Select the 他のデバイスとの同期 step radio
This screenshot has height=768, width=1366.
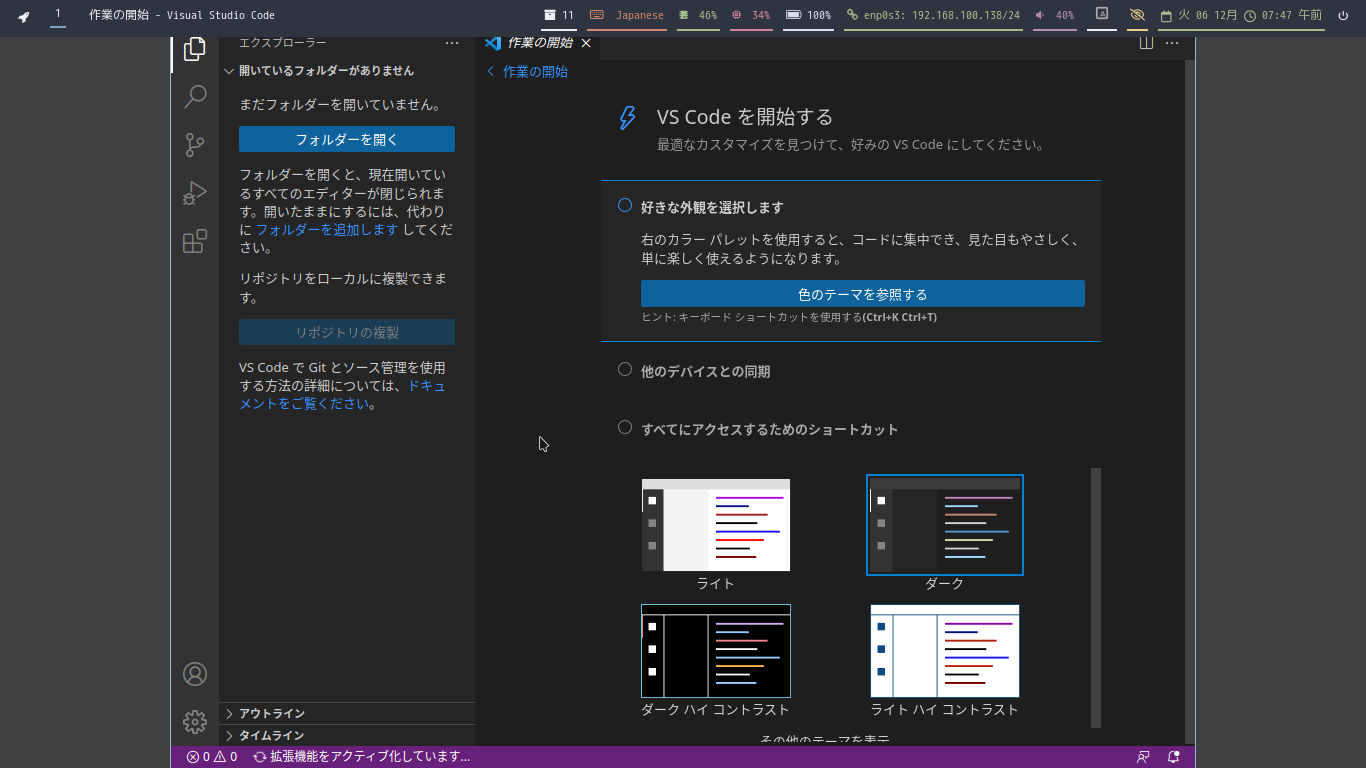tap(625, 369)
